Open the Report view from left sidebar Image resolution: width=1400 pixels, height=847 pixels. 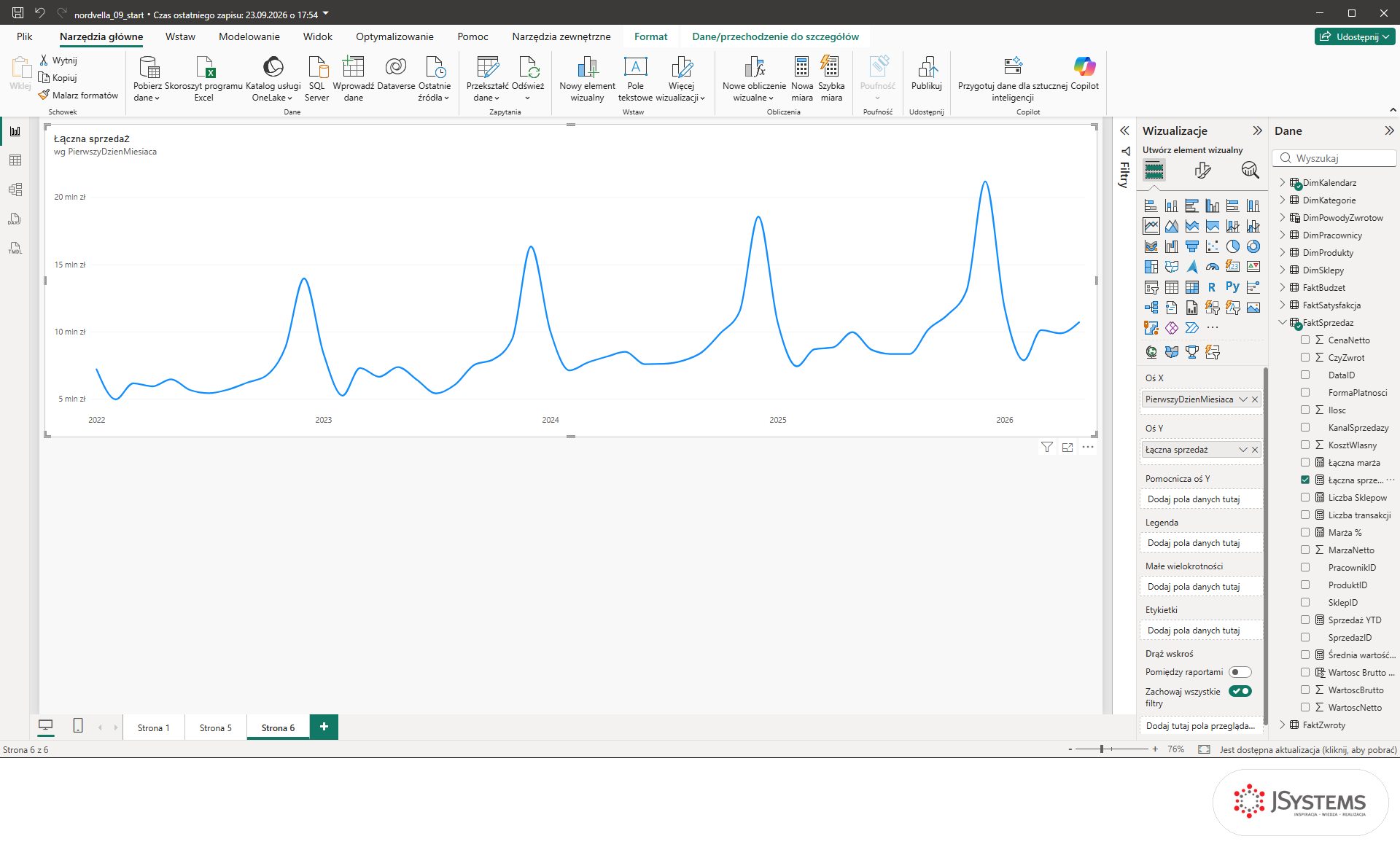(15, 131)
